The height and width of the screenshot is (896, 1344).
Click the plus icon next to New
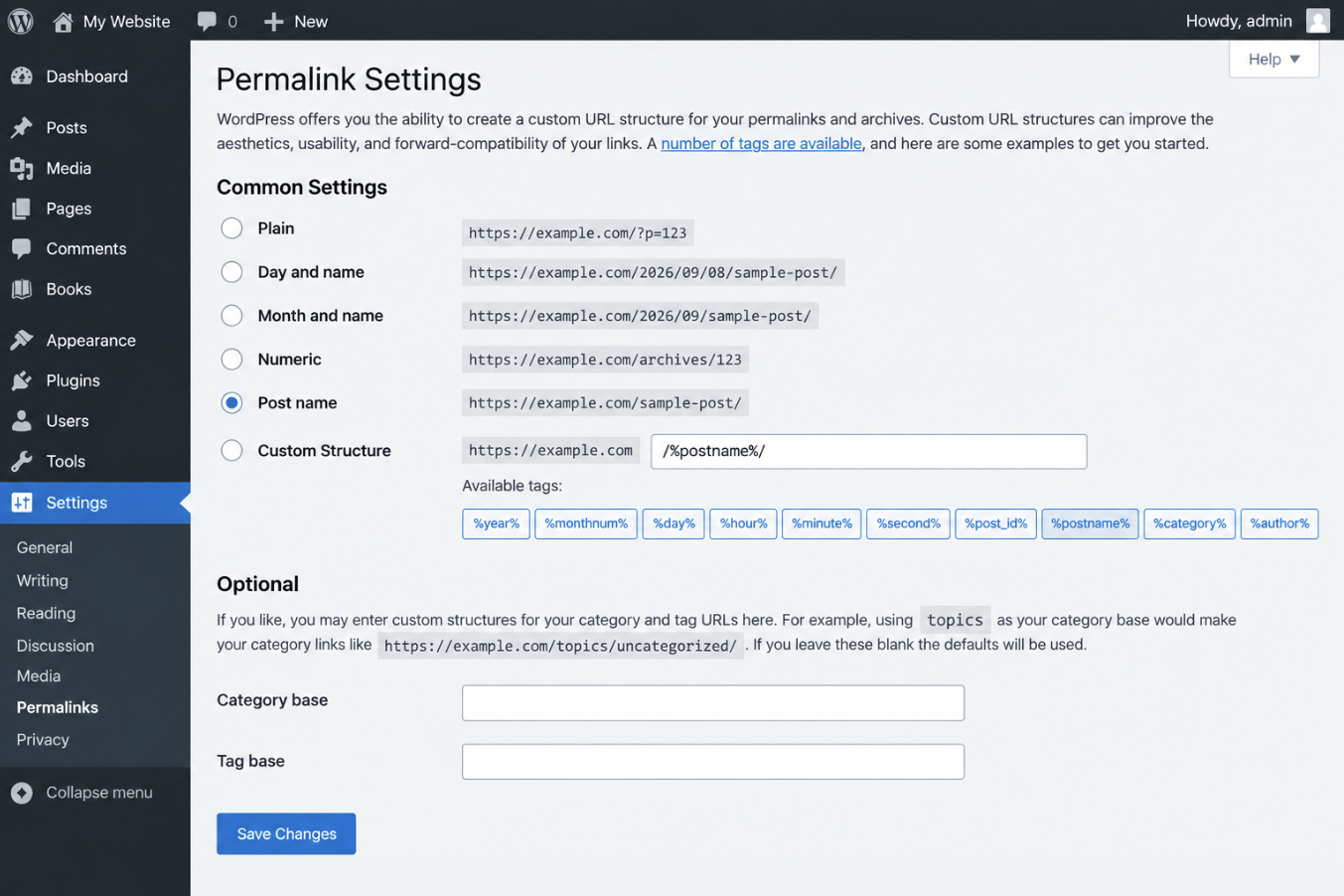click(x=273, y=21)
